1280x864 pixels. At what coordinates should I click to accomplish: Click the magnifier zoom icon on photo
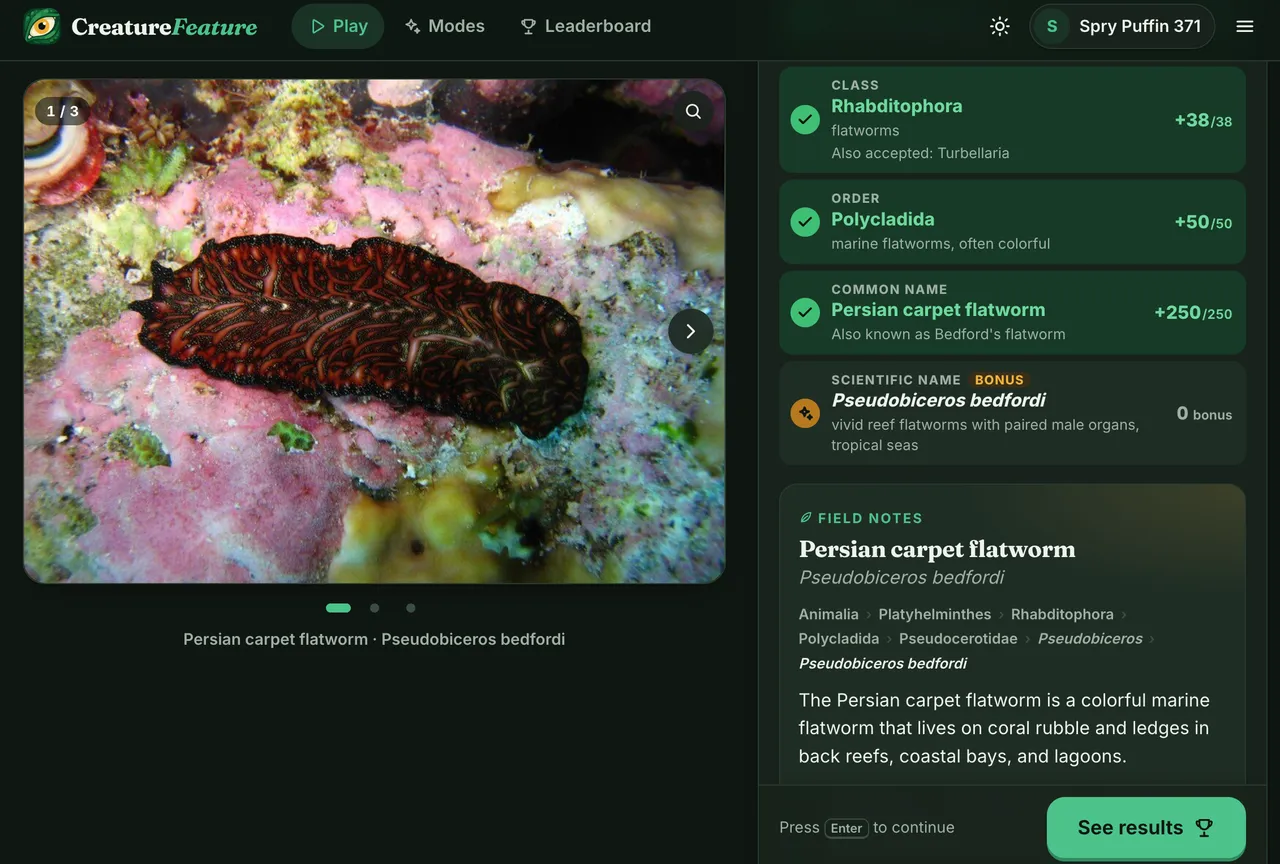point(693,111)
